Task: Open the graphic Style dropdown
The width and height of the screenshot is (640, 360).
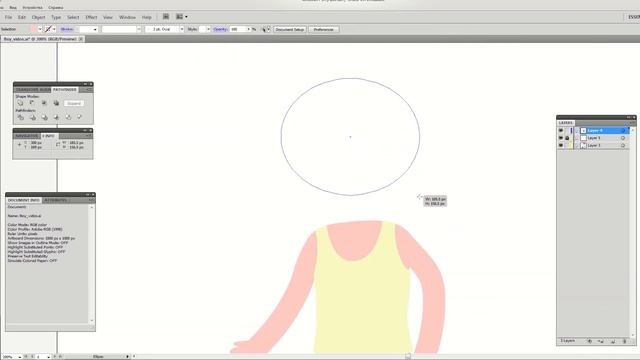Action: coord(208,29)
